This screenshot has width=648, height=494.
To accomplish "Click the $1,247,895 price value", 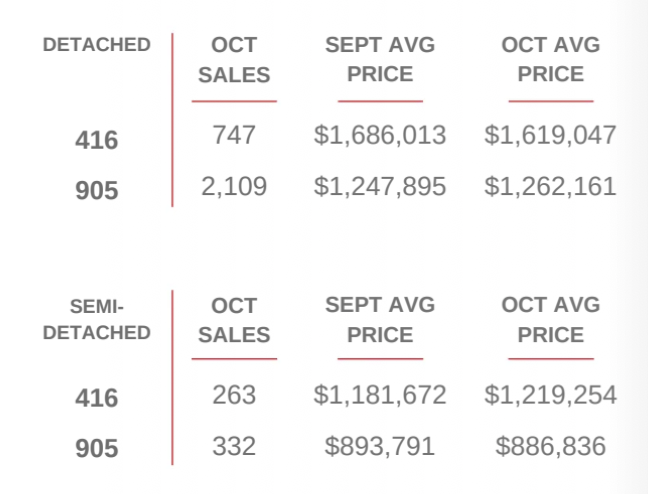I will click(x=380, y=186).
